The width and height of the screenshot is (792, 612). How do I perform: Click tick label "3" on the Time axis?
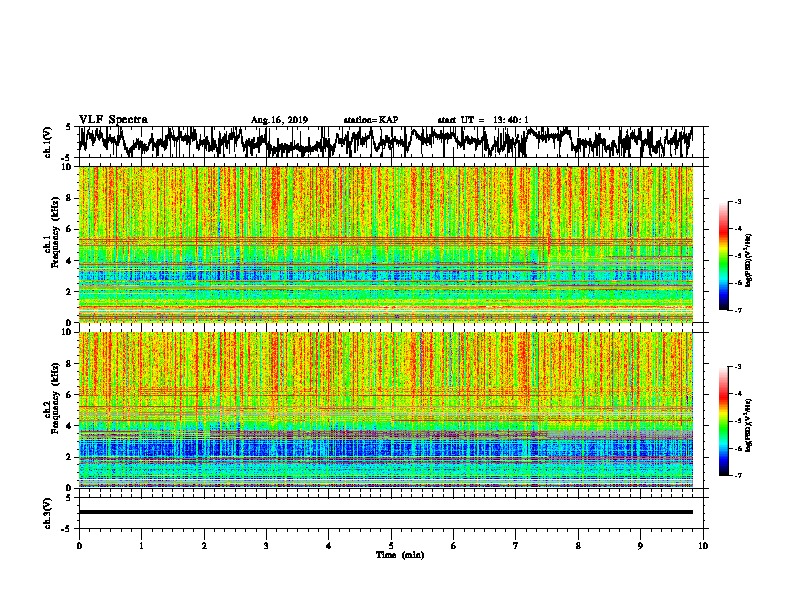tap(266, 546)
